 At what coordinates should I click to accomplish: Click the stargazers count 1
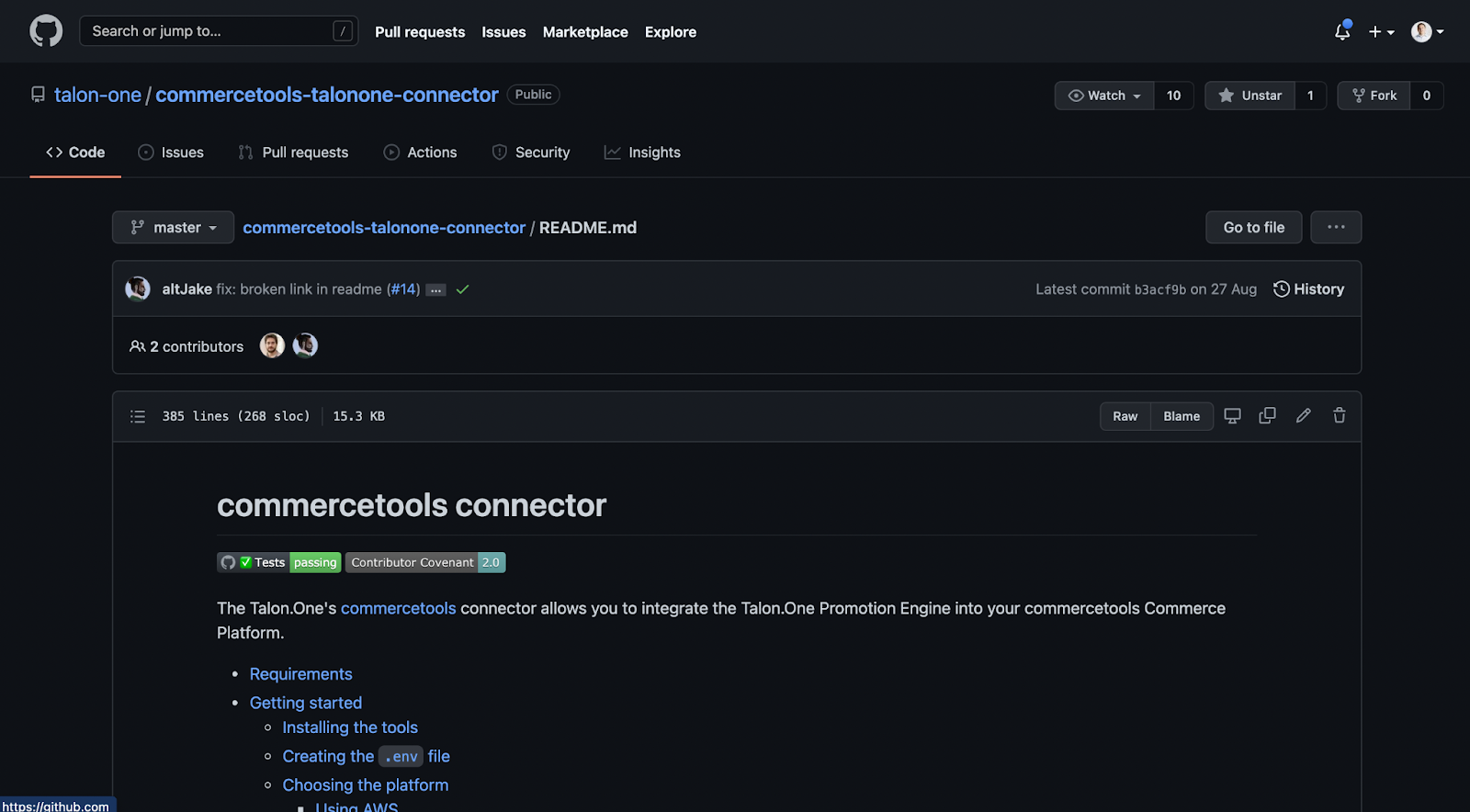[x=1310, y=96]
